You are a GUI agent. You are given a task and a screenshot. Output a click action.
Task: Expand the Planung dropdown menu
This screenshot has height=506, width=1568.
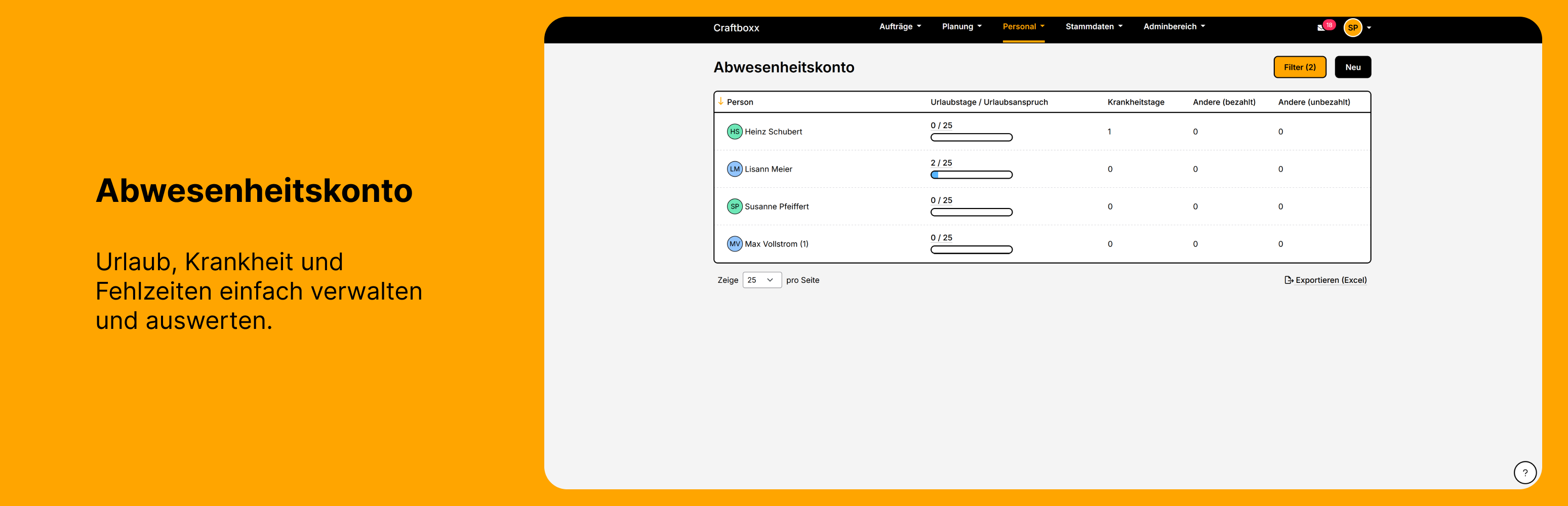[961, 27]
